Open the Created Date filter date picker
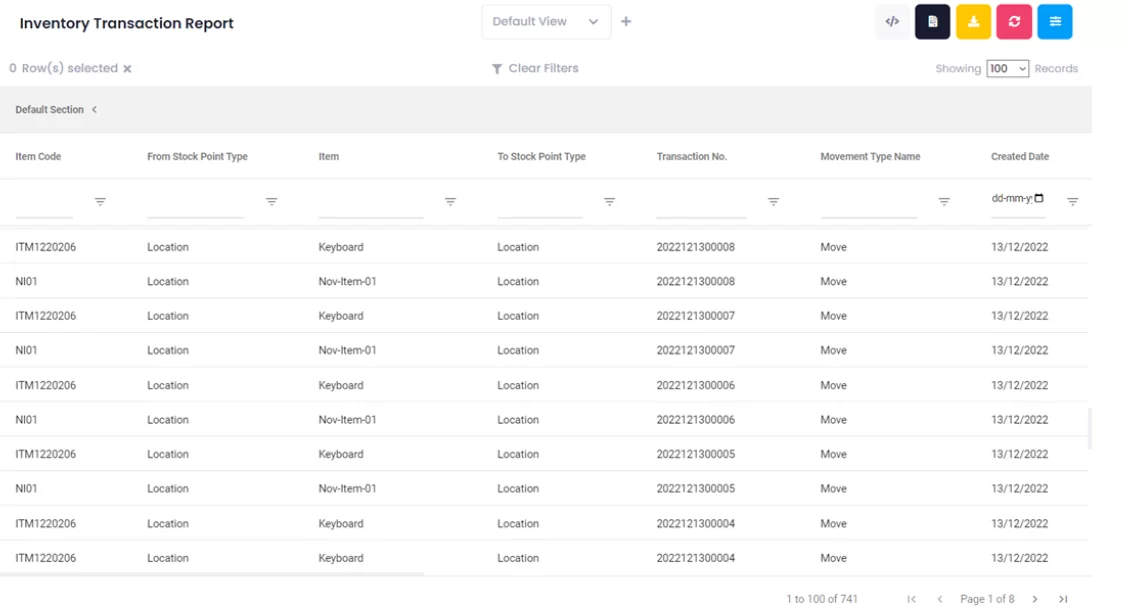The image size is (1127, 615). click(x=1039, y=198)
